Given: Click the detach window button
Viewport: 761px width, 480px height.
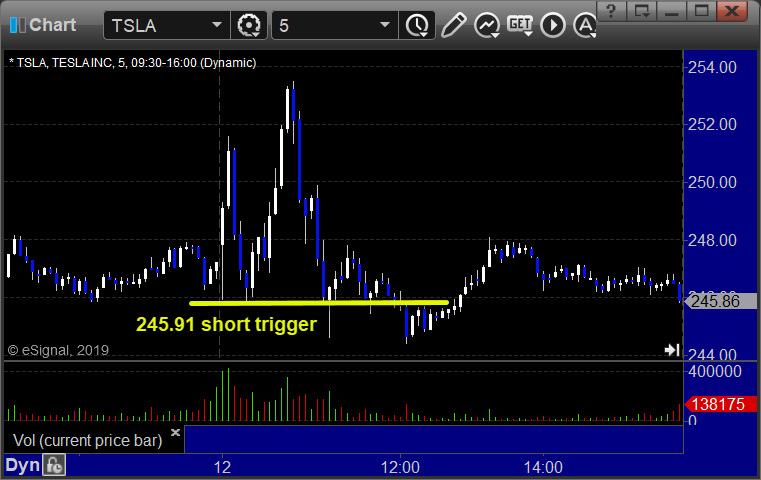Looking at the screenshot, I should coord(642,11).
